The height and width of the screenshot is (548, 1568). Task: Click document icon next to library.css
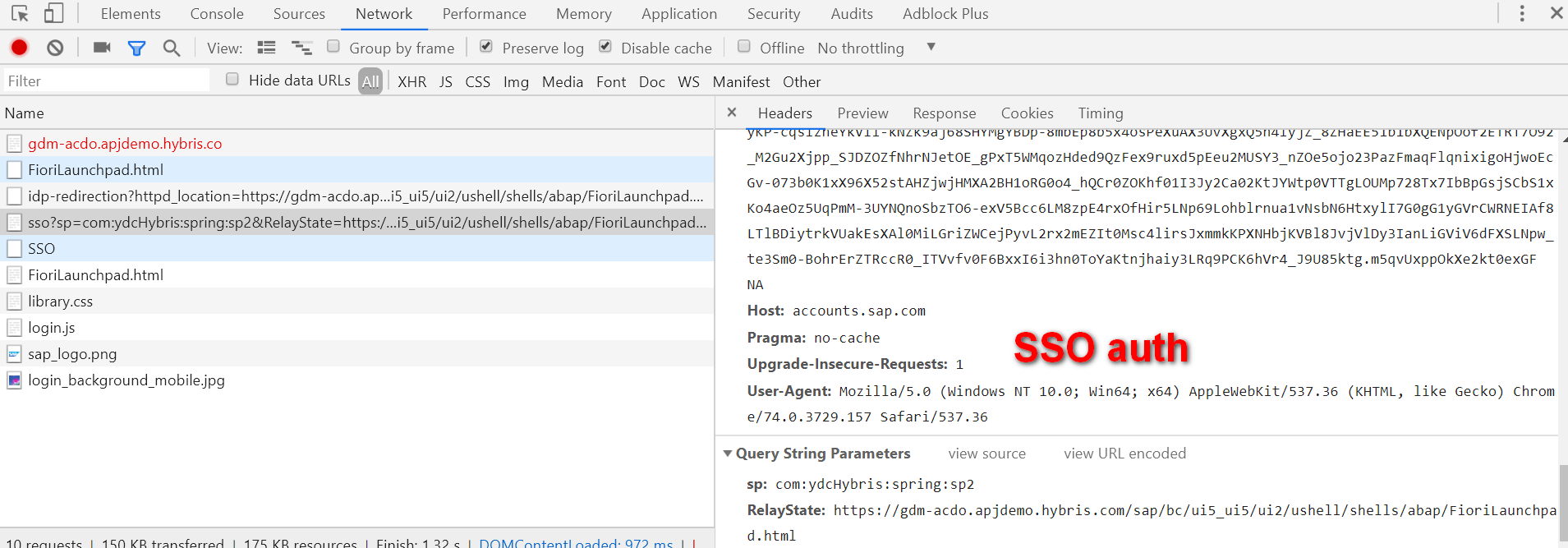pos(14,302)
